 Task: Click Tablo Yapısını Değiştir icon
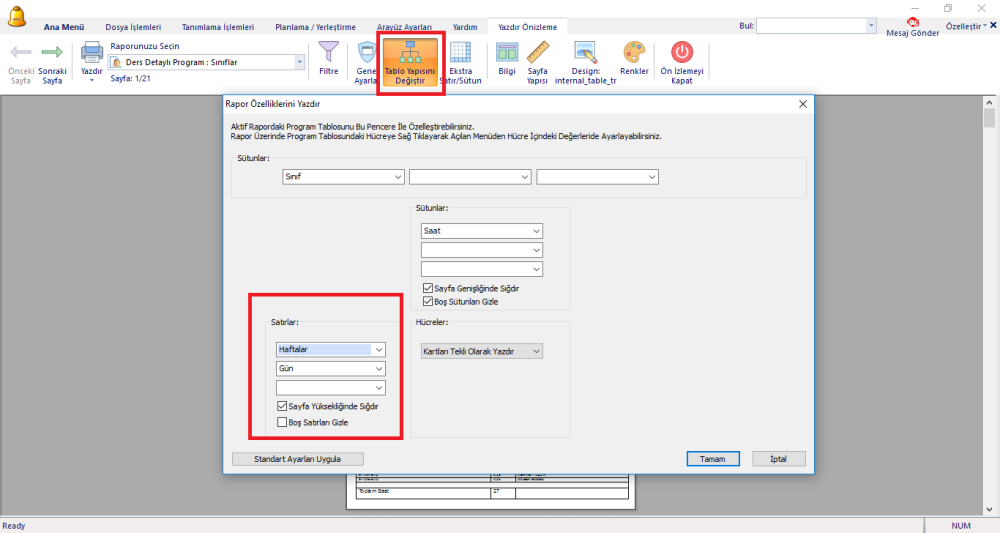410,53
